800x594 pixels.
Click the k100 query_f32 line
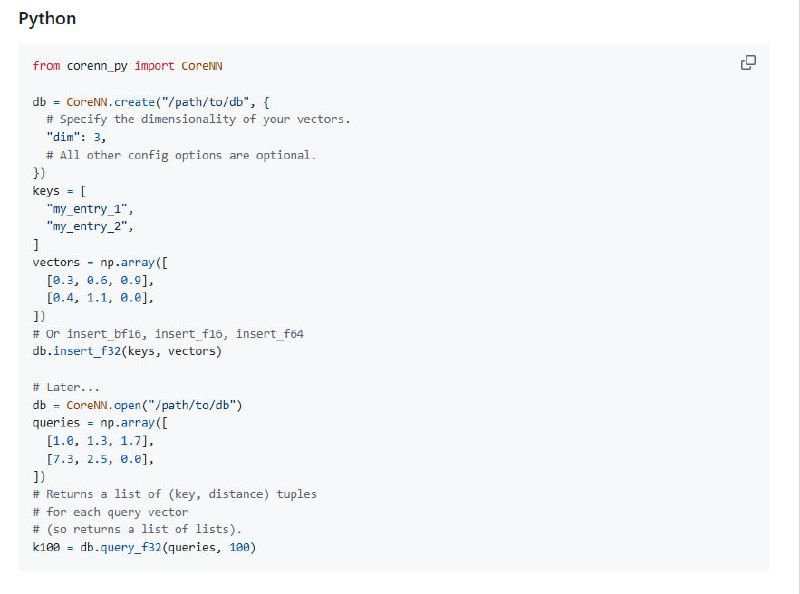(144, 547)
